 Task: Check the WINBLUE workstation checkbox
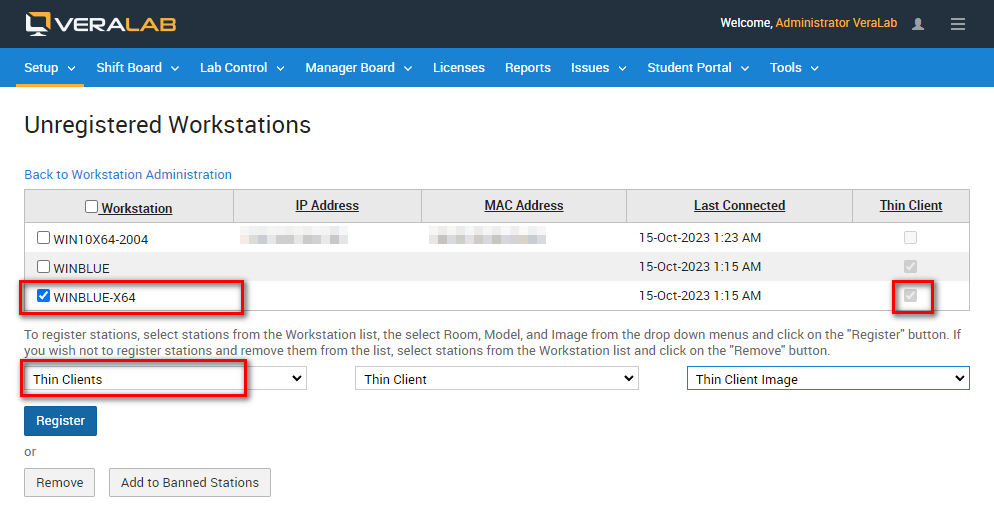coord(43,267)
